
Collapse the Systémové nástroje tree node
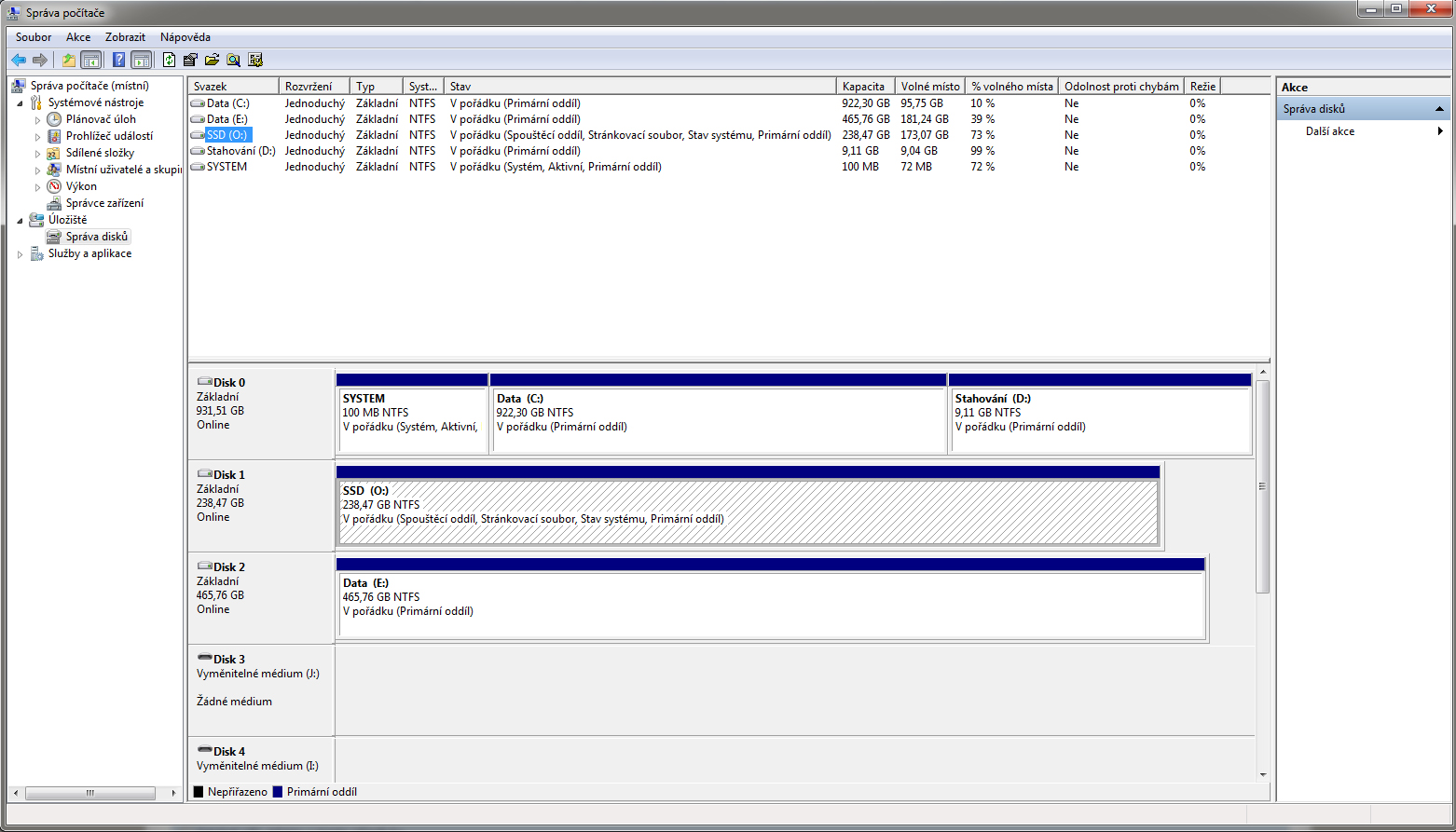point(20,103)
